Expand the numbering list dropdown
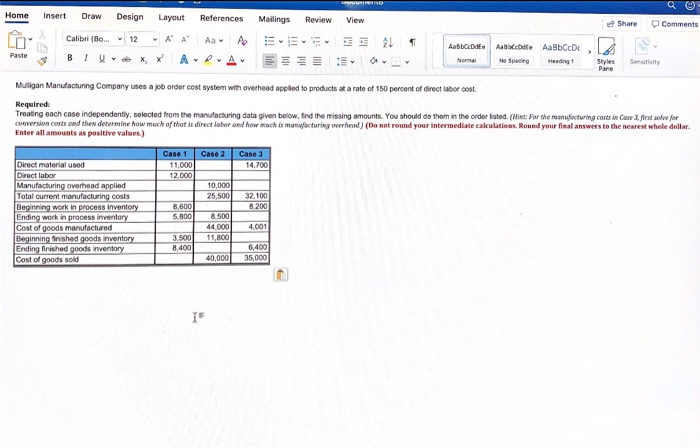Screen dimensions: 700x448 tap(304, 42)
